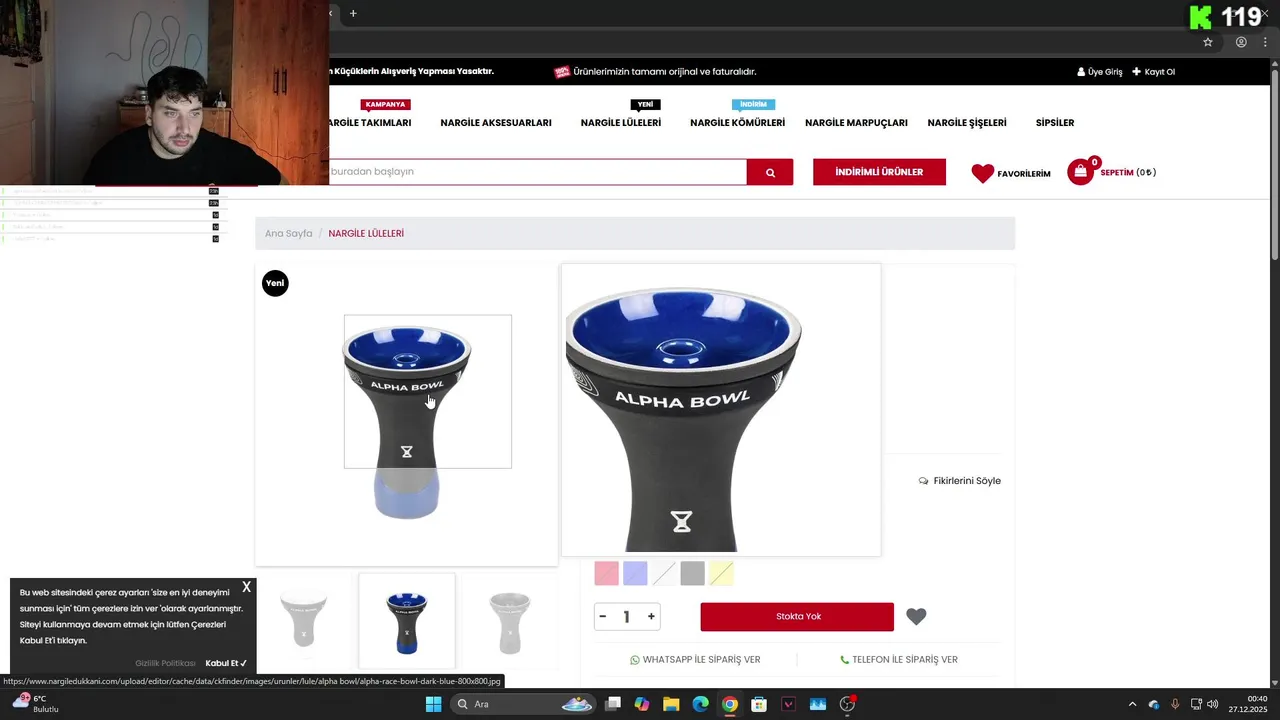Image resolution: width=1280 pixels, height=720 pixels.
Task: Increase quantity with the plus stepper
Action: pyautogui.click(x=651, y=617)
